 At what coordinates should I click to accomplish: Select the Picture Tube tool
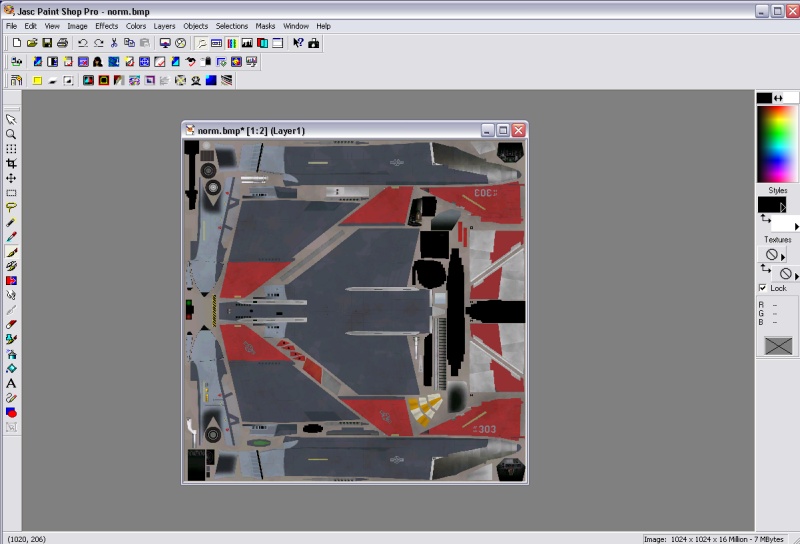tap(11, 339)
